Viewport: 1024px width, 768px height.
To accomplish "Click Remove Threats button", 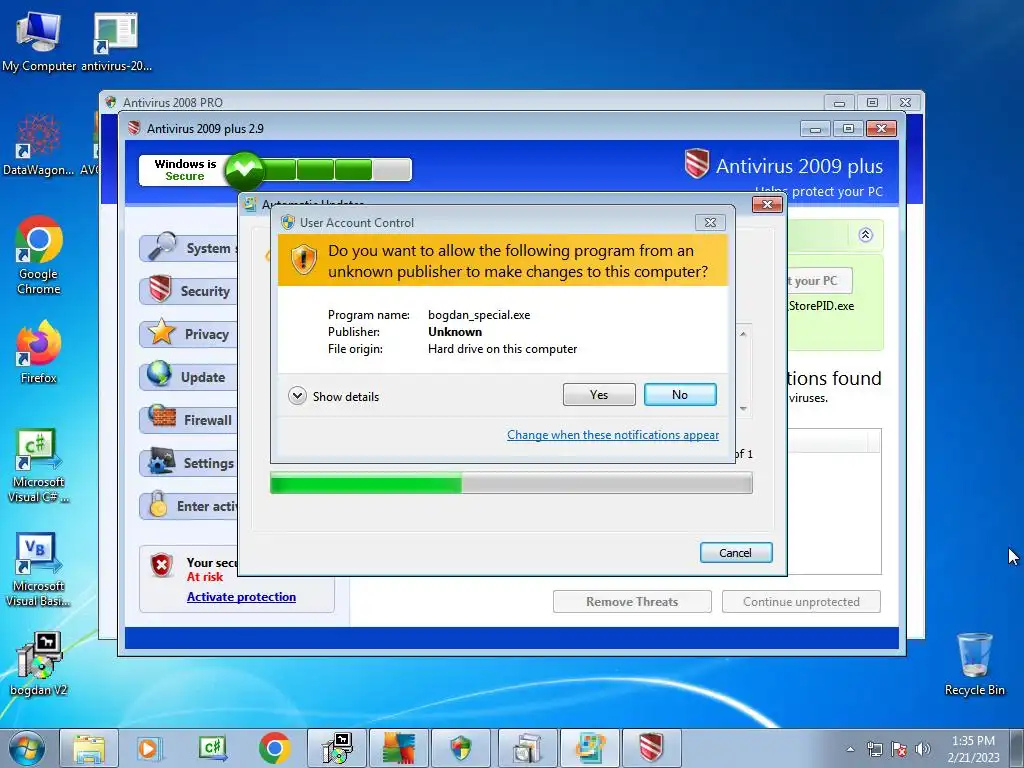I will (632, 601).
